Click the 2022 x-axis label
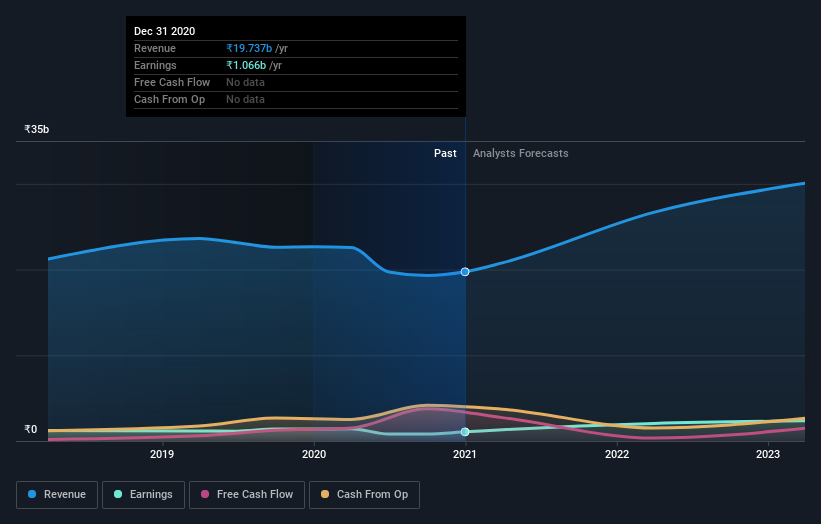This screenshot has height=524, width=821. tap(617, 454)
